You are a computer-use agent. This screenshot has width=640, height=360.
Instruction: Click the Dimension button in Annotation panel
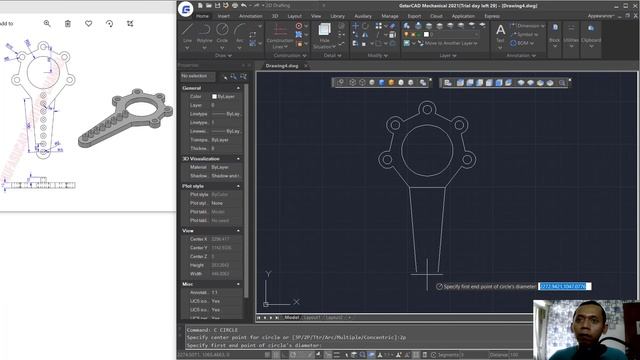[x=528, y=26]
